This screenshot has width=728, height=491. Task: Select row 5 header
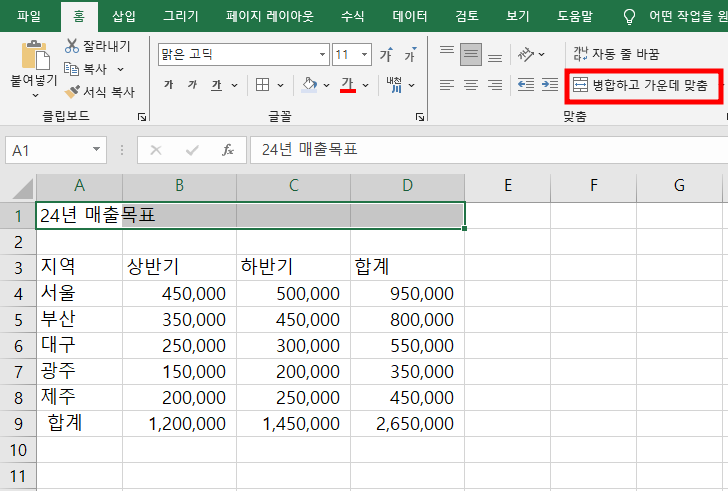(18, 320)
